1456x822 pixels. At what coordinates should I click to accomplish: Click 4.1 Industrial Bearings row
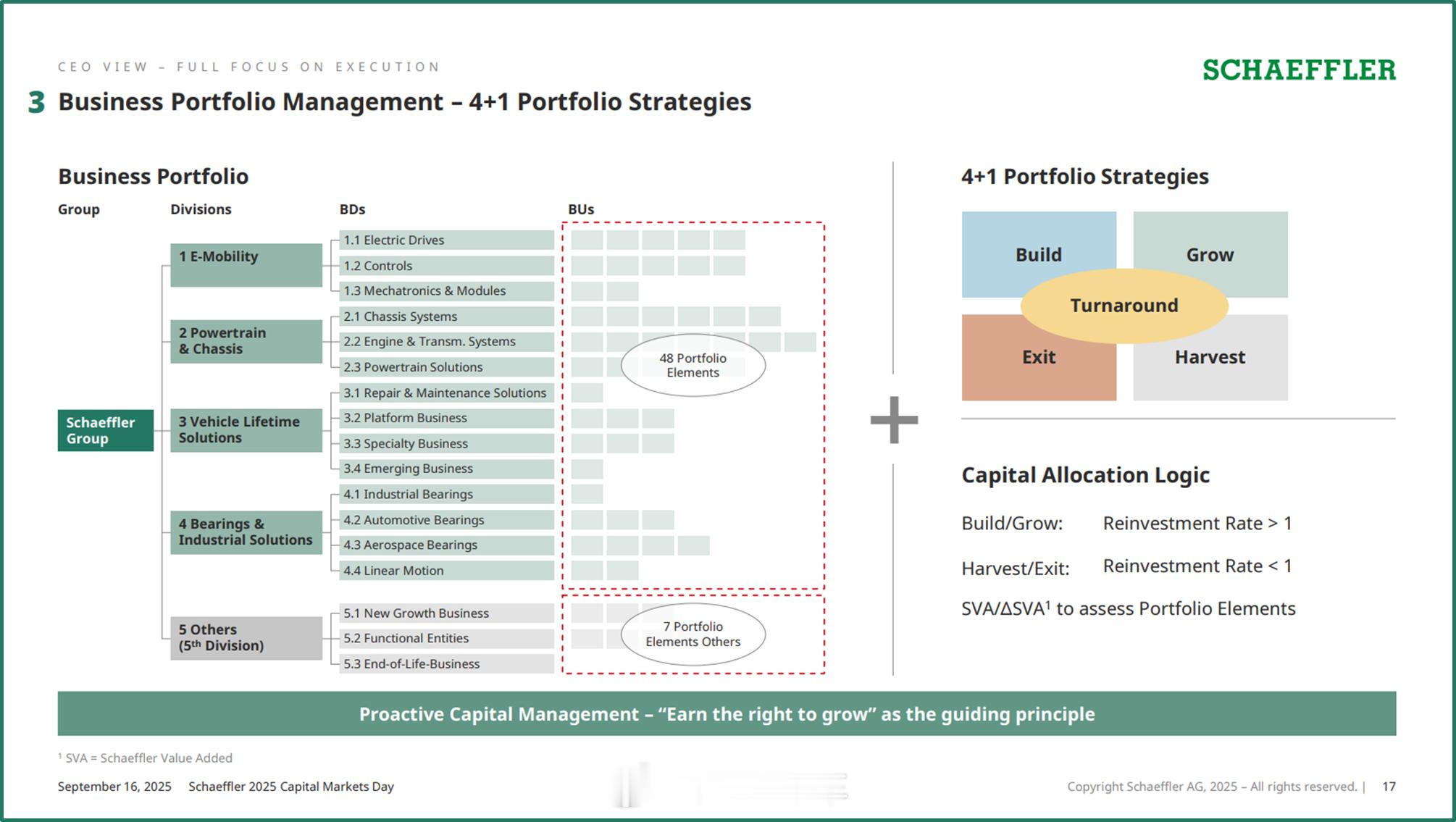pos(447,495)
